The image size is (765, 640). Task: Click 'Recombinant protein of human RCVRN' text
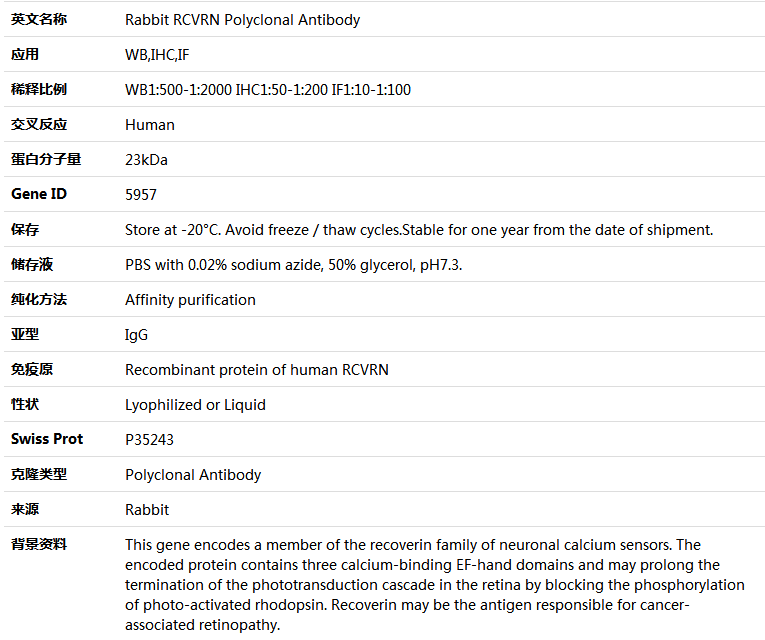[x=257, y=370]
